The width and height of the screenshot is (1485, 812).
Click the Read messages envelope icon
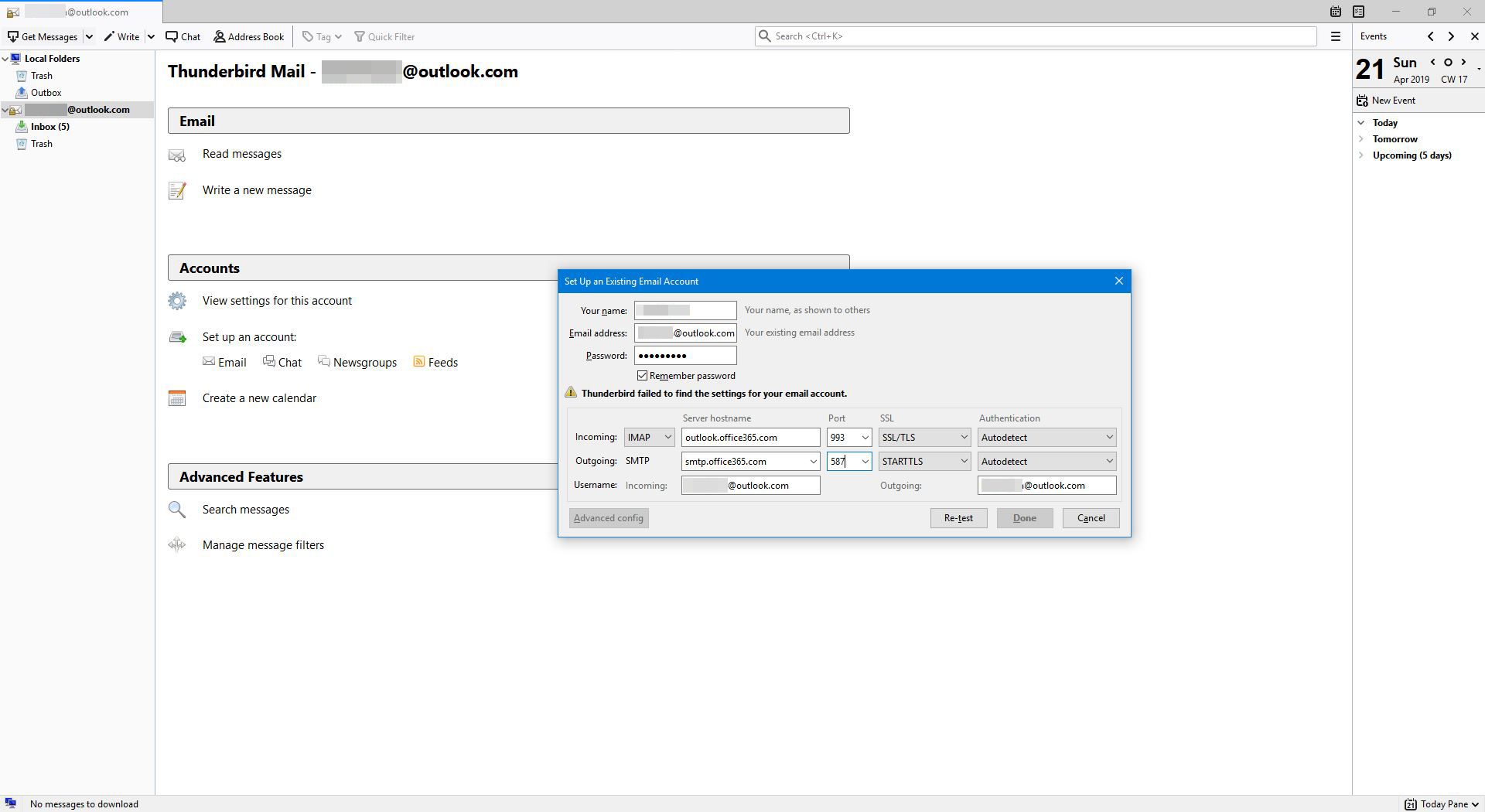coord(177,155)
